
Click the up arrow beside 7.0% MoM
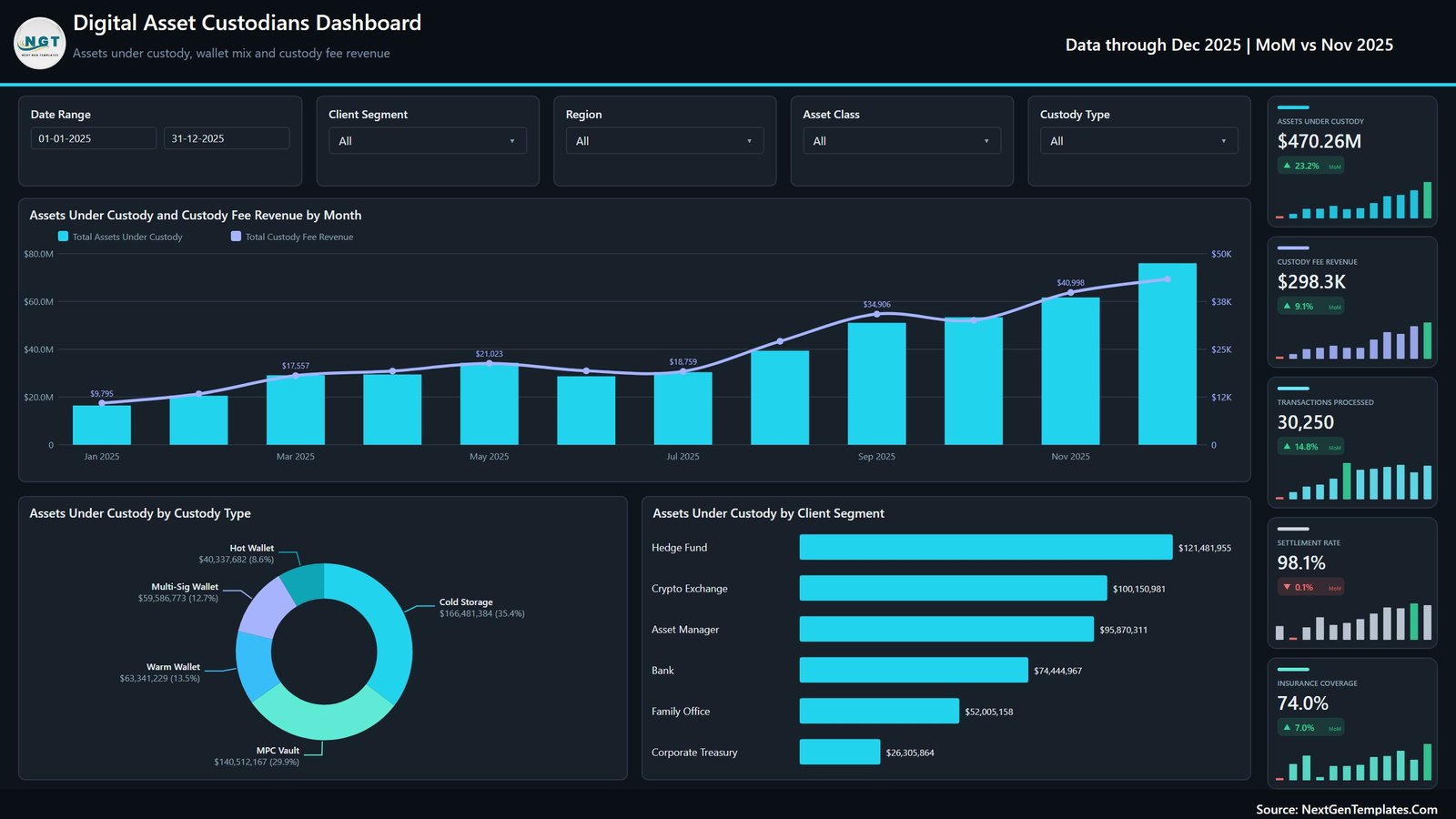(1287, 727)
